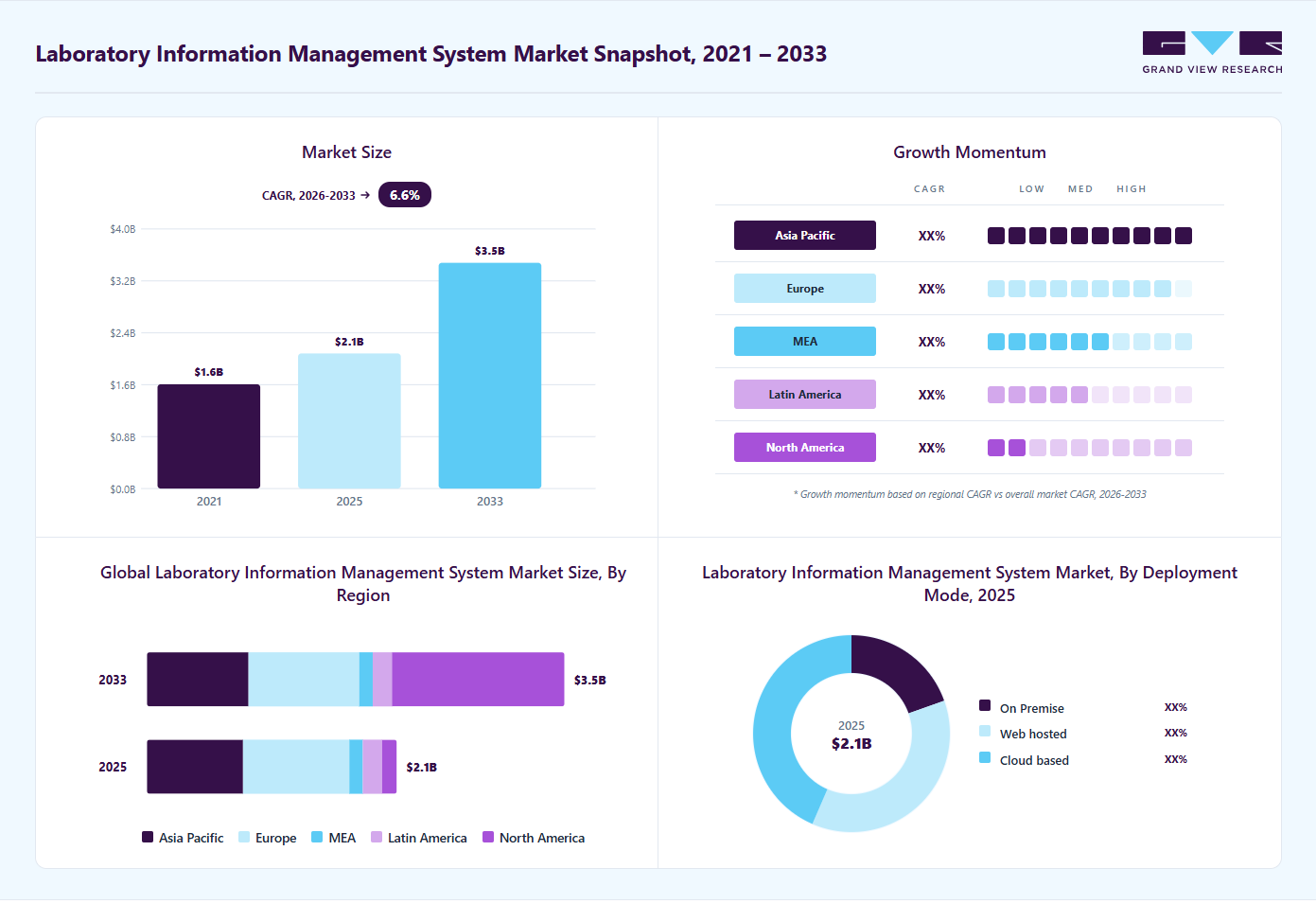Viewport: 1316px width, 904px height.
Task: Select the Asia Pacific region label in Growth Momentum
Action: [805, 236]
